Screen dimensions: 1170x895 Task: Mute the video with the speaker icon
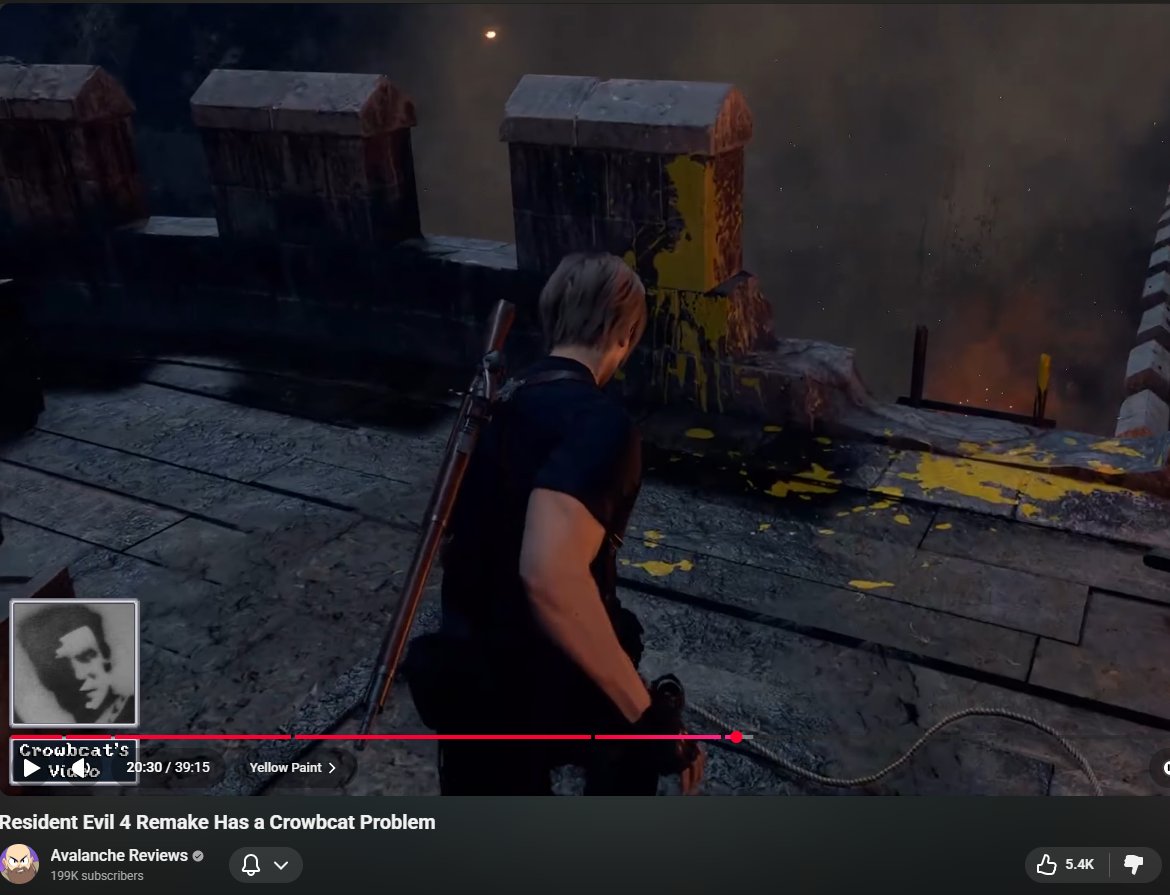(x=79, y=768)
